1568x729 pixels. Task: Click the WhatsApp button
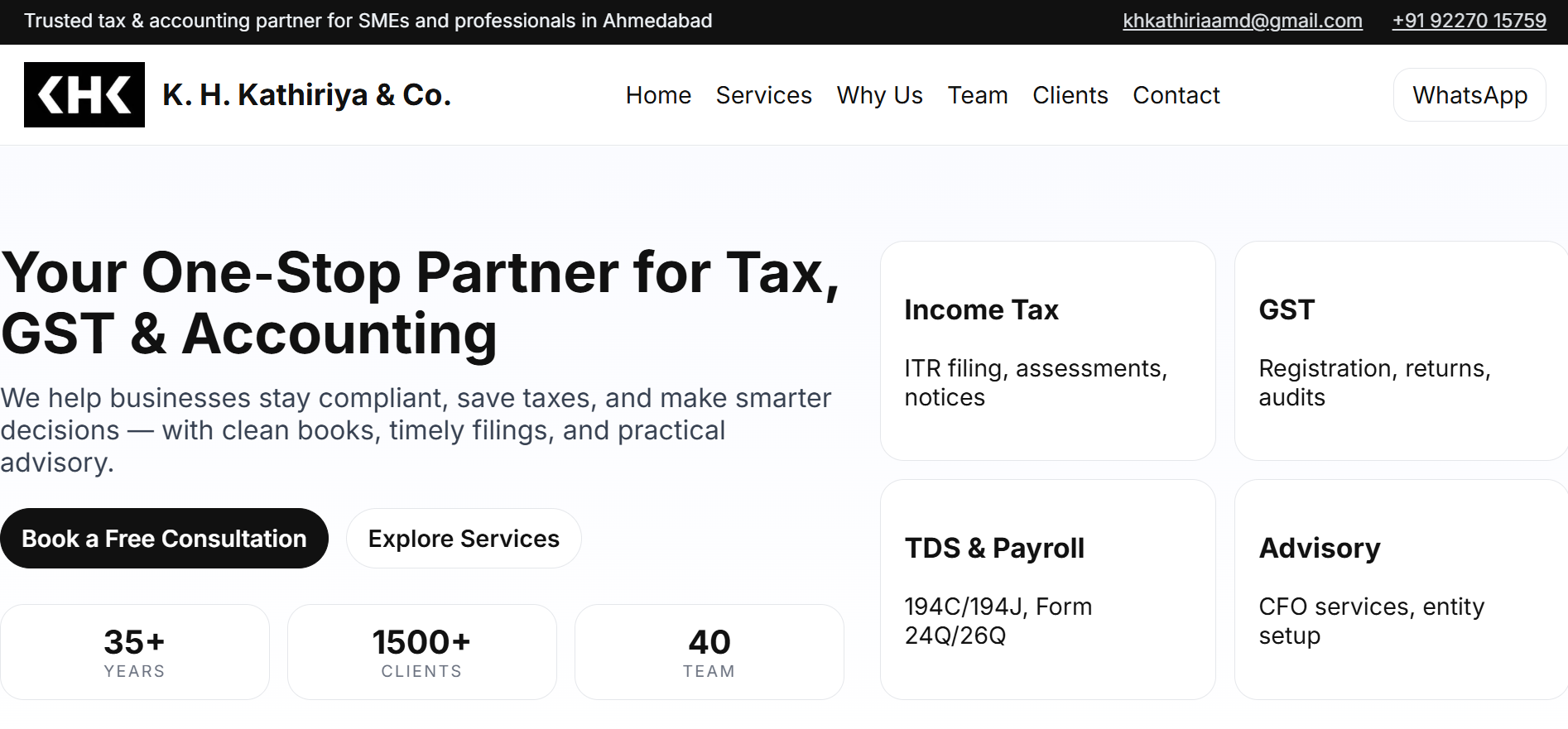pyautogui.click(x=1469, y=95)
